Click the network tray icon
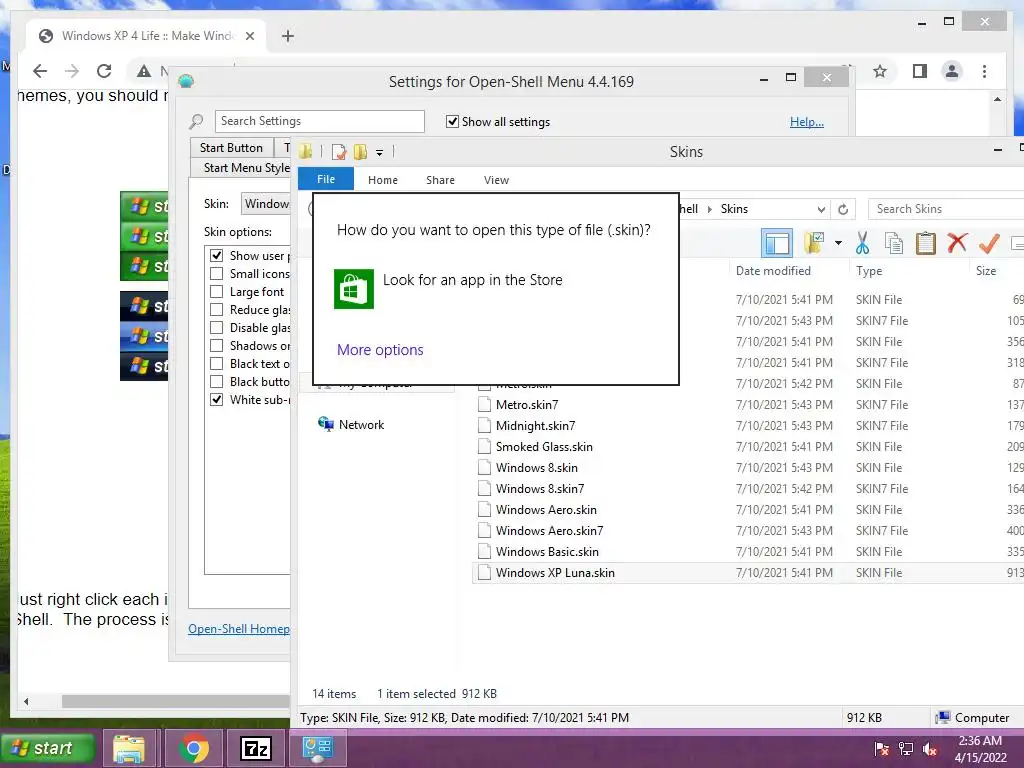This screenshot has height=768, width=1024. click(906, 749)
